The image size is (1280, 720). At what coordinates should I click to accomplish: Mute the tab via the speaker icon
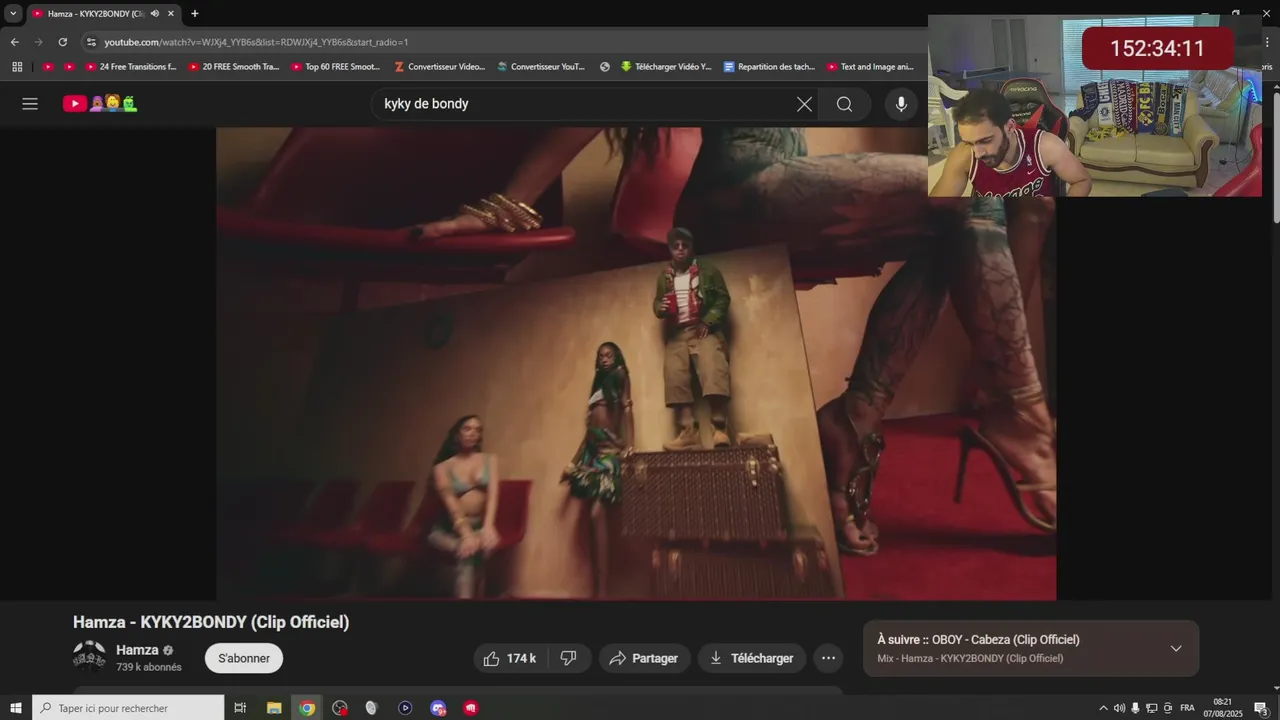click(155, 14)
